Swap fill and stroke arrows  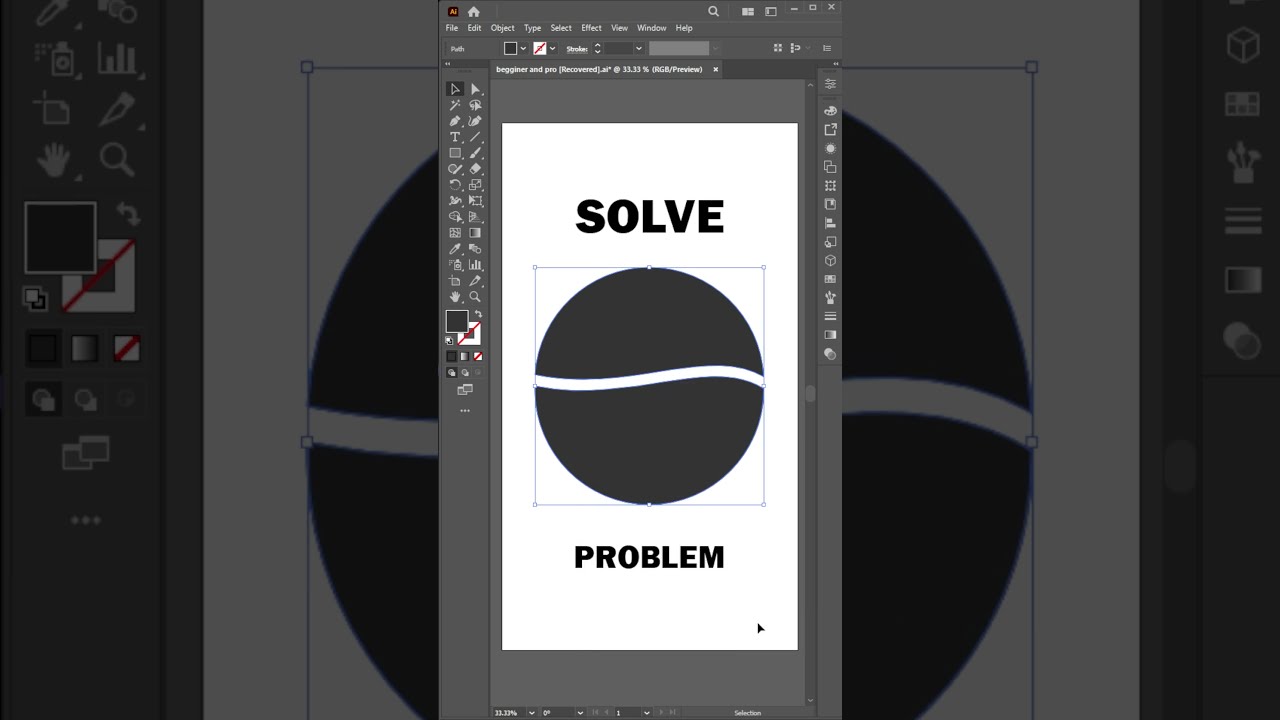tap(478, 314)
